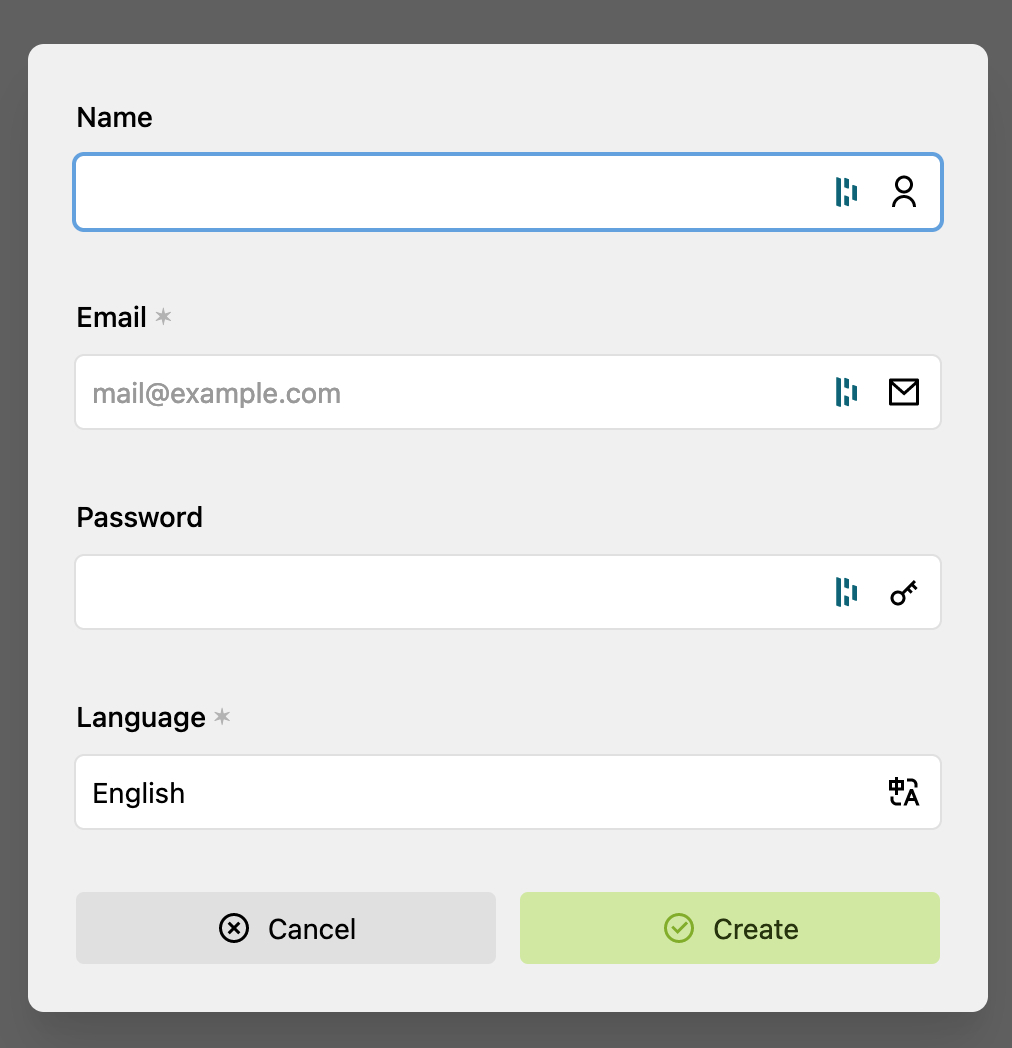Viewport: 1012px width, 1048px height.
Task: Click the envelope icon in Email field
Action: (x=904, y=392)
